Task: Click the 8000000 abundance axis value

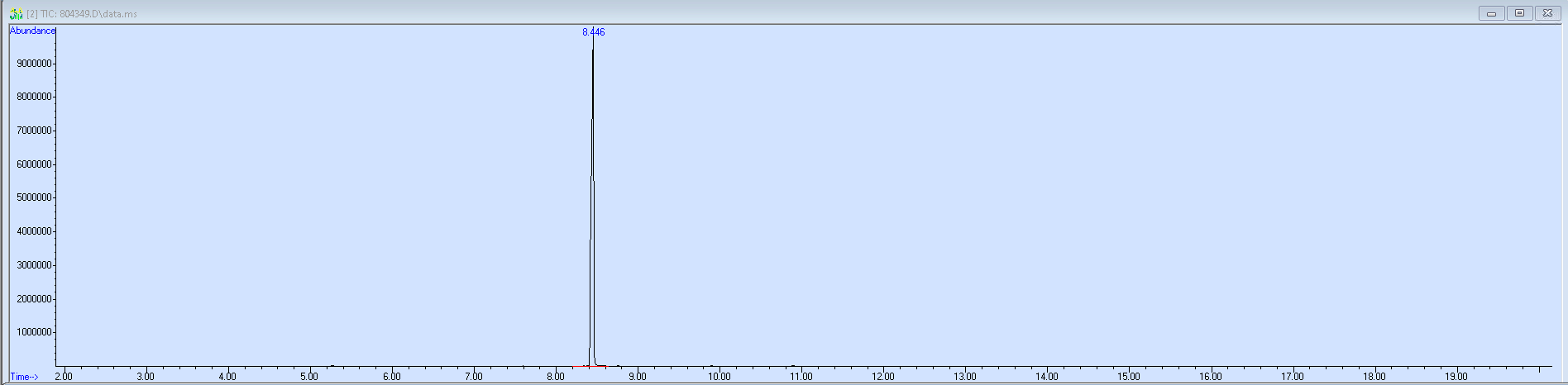Action: pos(35,97)
